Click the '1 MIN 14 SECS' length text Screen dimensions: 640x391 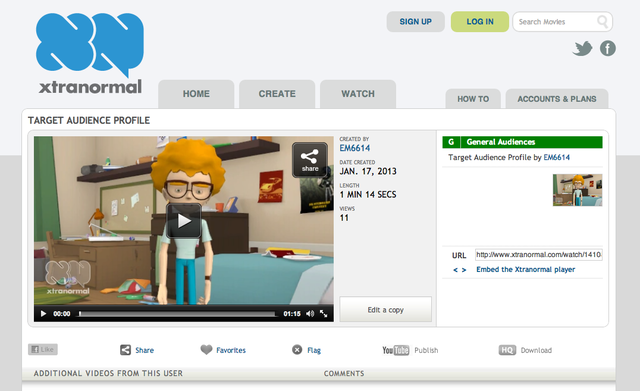tap(368, 195)
